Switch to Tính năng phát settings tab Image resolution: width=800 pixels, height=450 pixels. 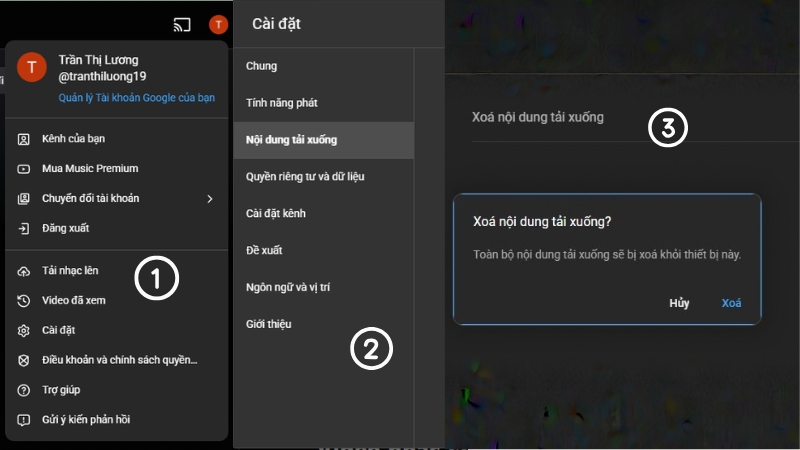323,103
